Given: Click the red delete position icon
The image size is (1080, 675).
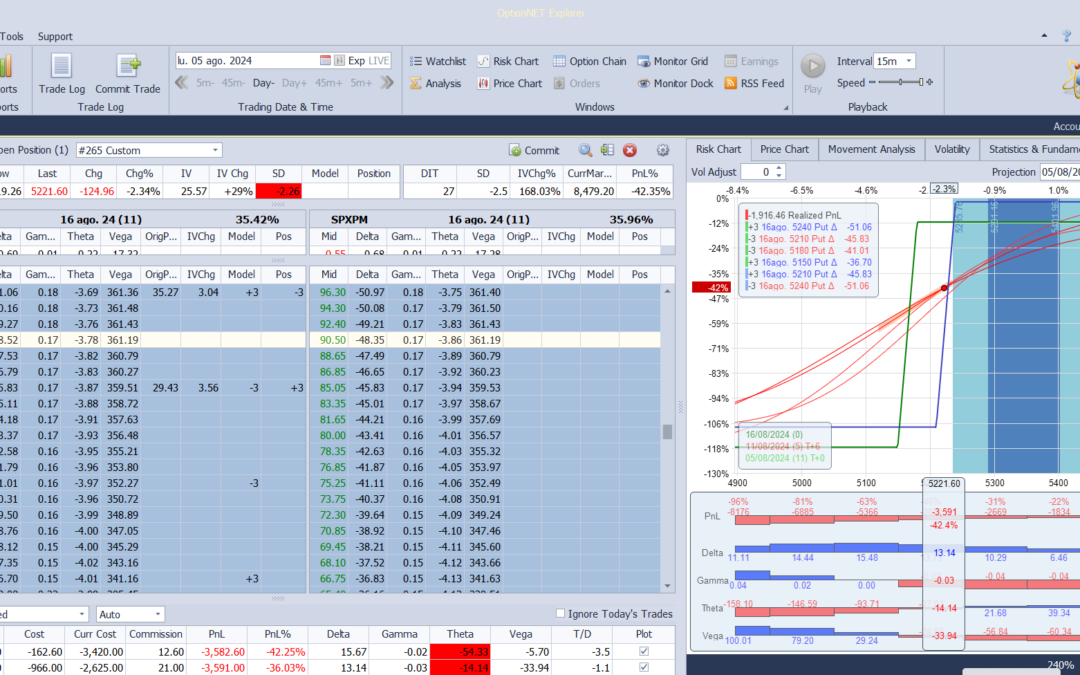Looking at the screenshot, I should (630, 150).
